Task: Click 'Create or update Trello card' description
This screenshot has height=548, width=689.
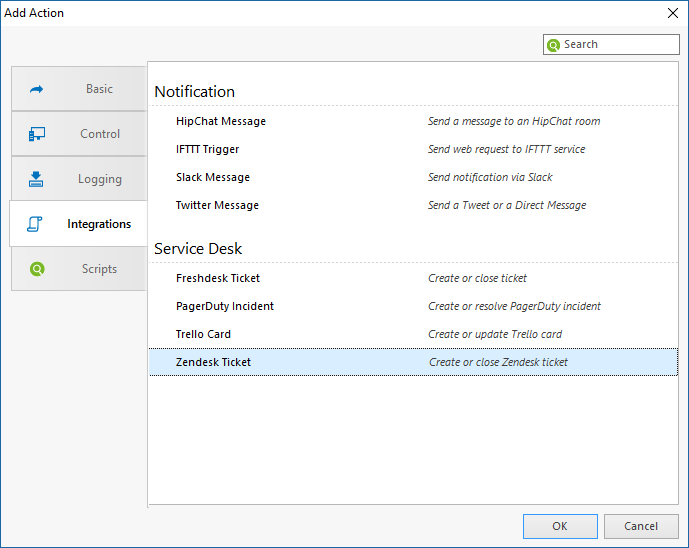Action: (495, 334)
